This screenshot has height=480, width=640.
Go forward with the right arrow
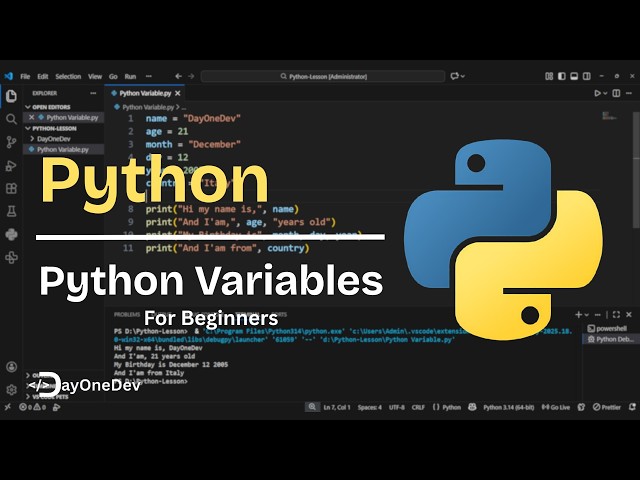191,76
